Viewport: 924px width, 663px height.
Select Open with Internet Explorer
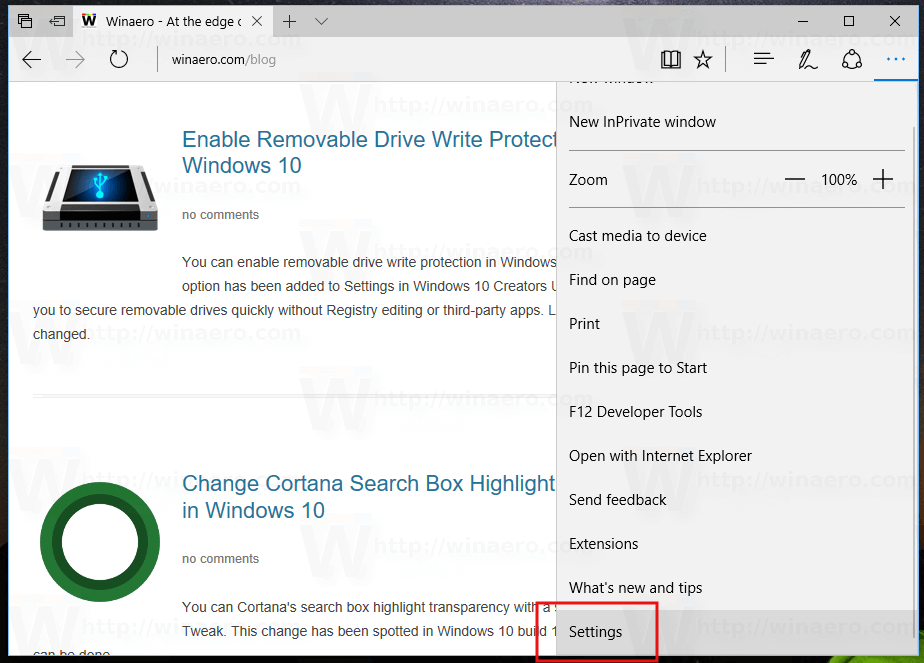coord(660,455)
